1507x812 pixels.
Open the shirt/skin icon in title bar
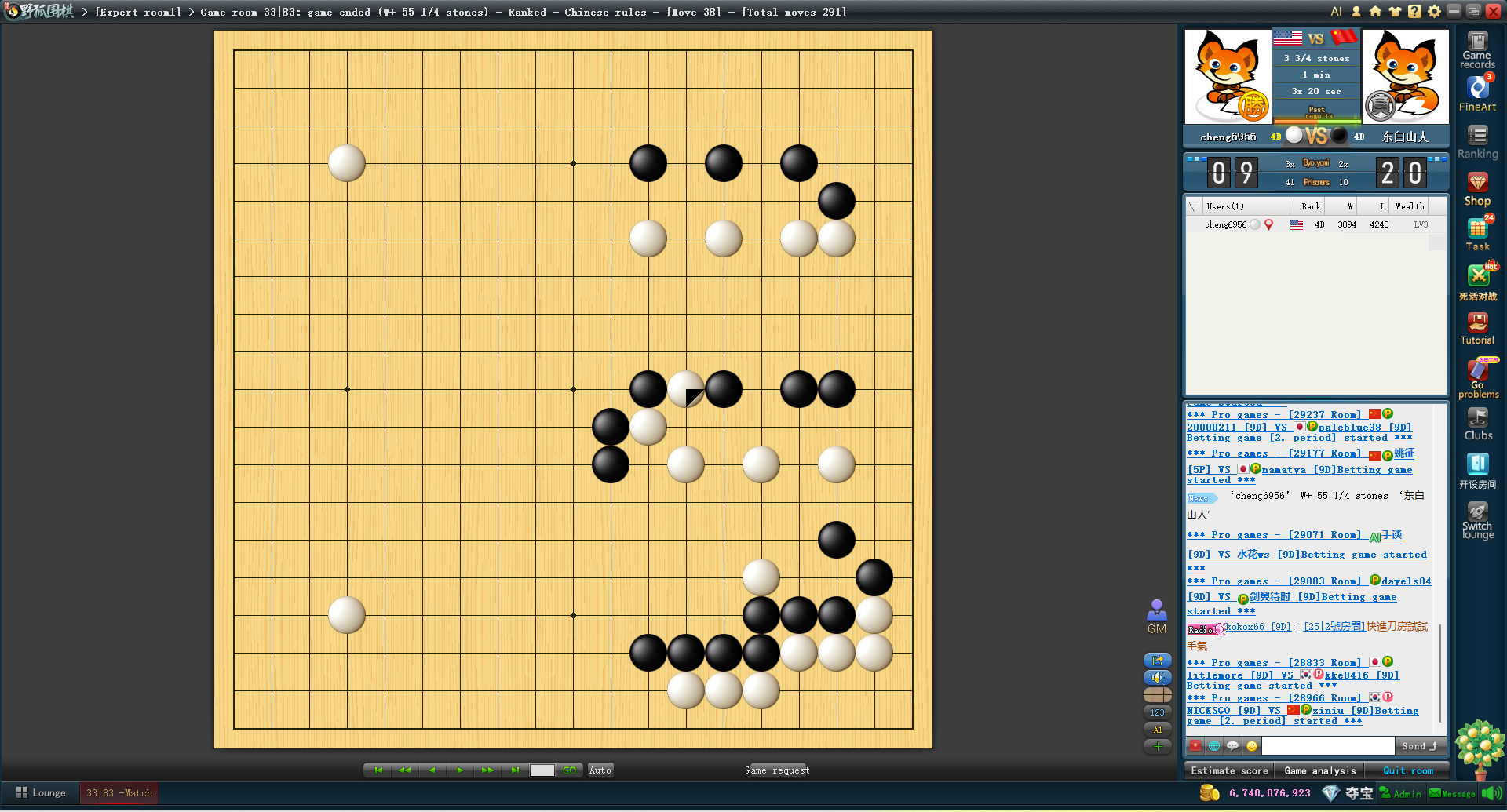(1395, 11)
